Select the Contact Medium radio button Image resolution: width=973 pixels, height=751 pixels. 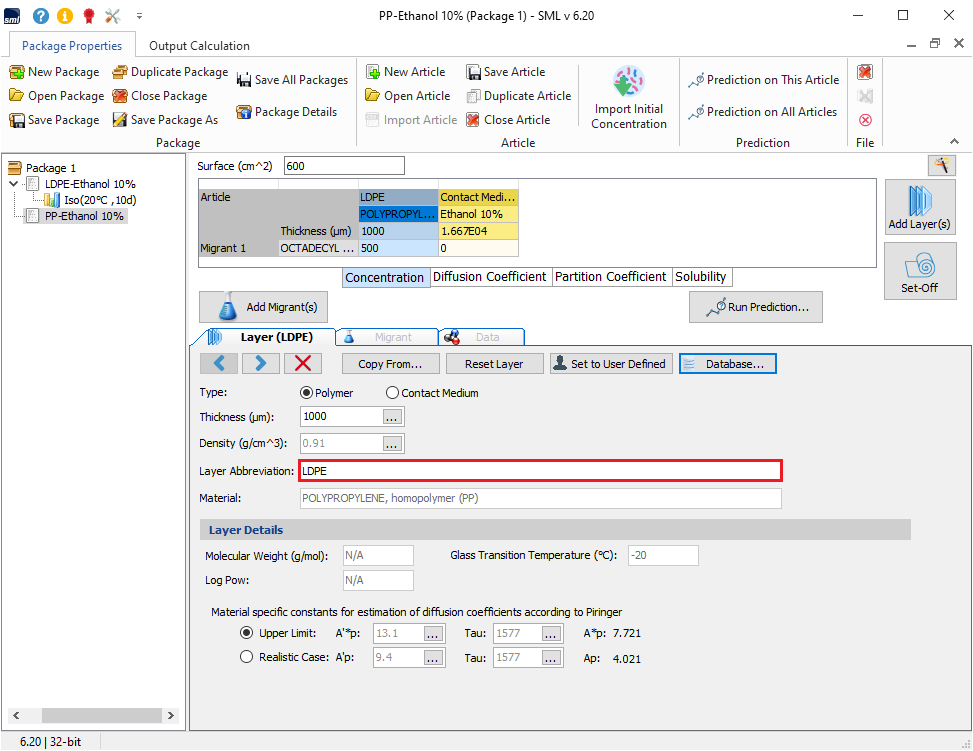pos(393,393)
